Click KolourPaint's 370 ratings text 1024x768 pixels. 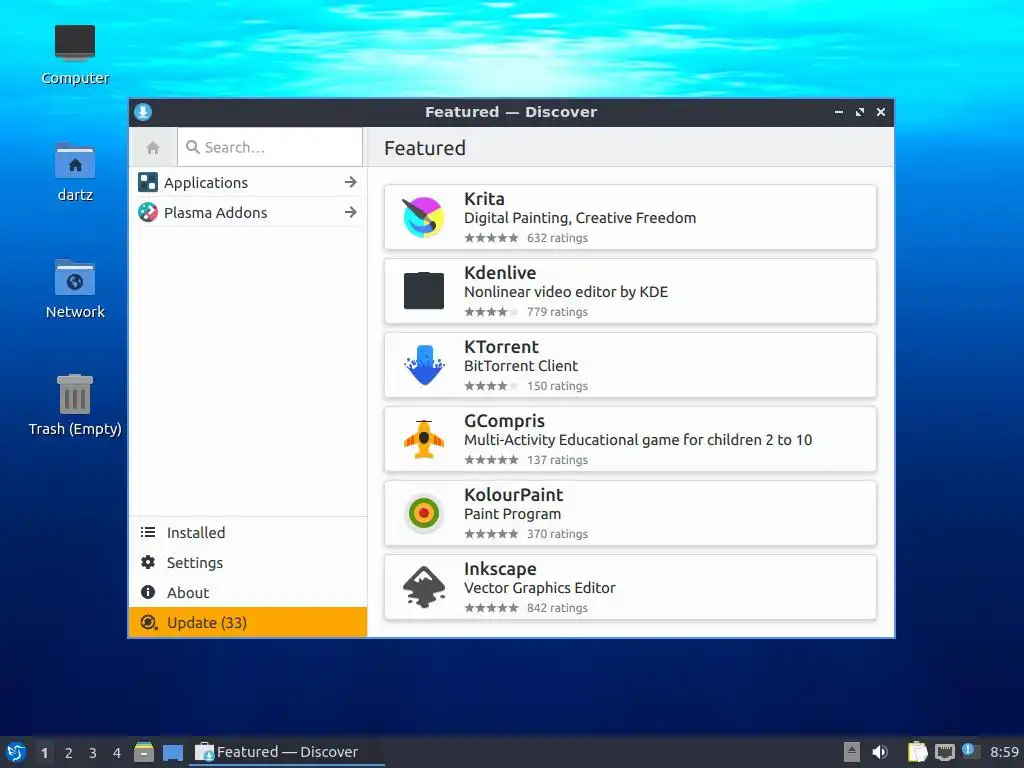click(557, 534)
